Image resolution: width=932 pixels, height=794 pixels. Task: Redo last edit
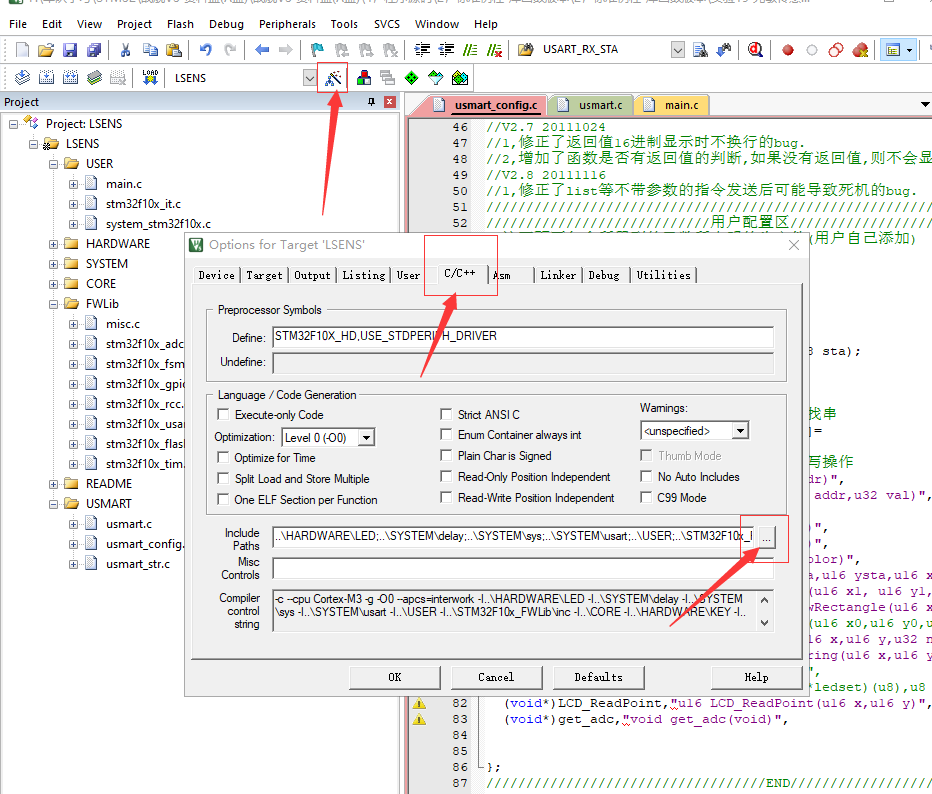pyautogui.click(x=230, y=50)
